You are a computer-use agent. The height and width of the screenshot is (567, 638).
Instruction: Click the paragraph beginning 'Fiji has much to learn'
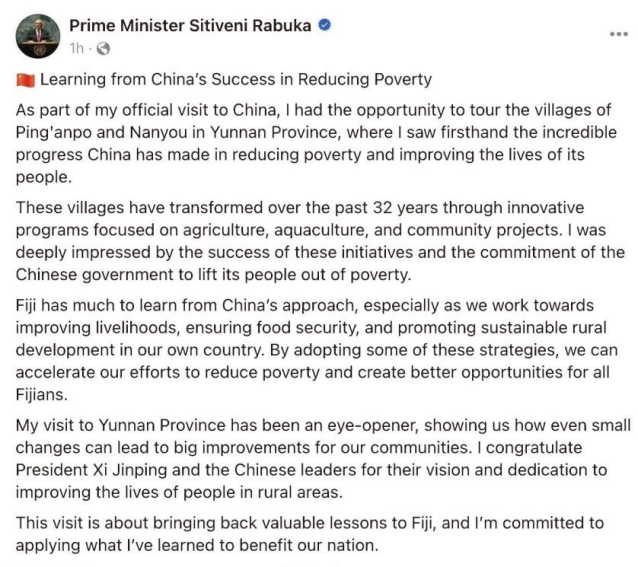pos(317,350)
